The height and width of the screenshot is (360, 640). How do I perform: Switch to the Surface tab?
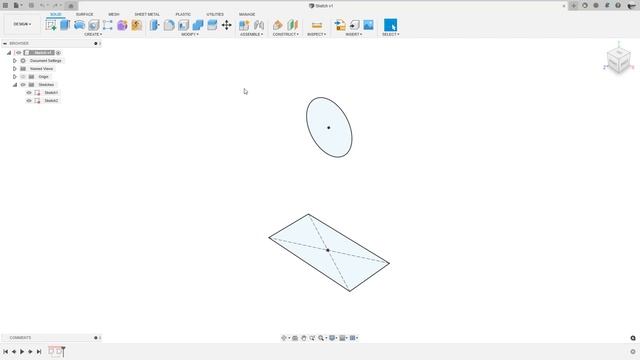(x=84, y=14)
